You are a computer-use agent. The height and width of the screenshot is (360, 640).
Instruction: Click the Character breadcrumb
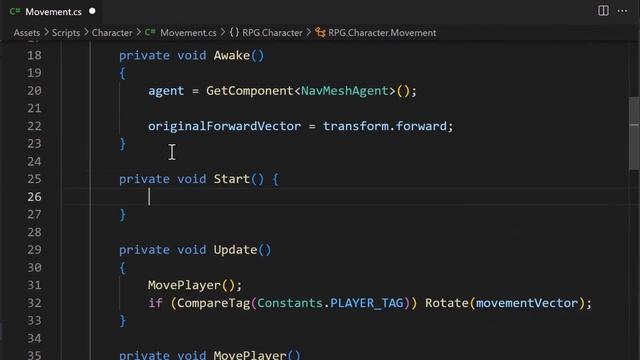tap(112, 33)
